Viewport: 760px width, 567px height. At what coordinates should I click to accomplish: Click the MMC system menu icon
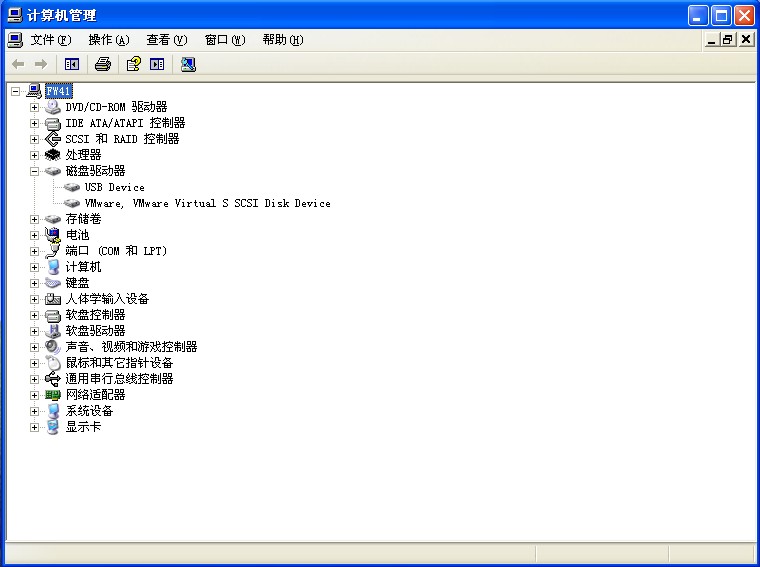pos(15,40)
